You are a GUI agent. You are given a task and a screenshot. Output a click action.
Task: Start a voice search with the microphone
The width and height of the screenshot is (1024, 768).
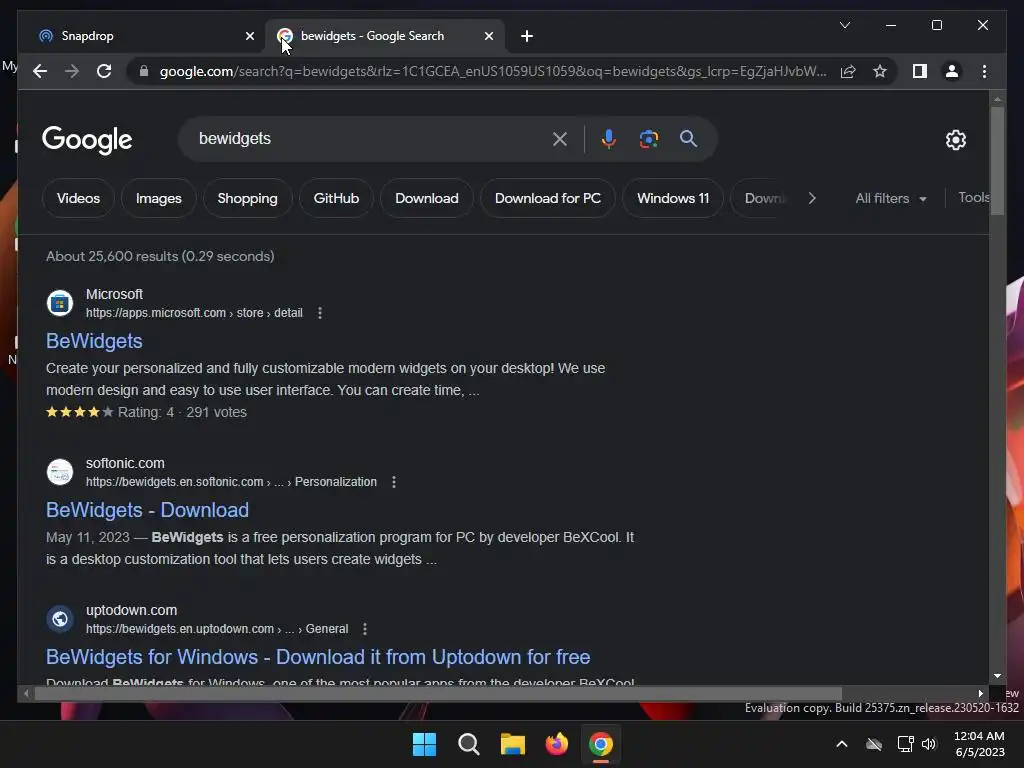click(x=609, y=138)
